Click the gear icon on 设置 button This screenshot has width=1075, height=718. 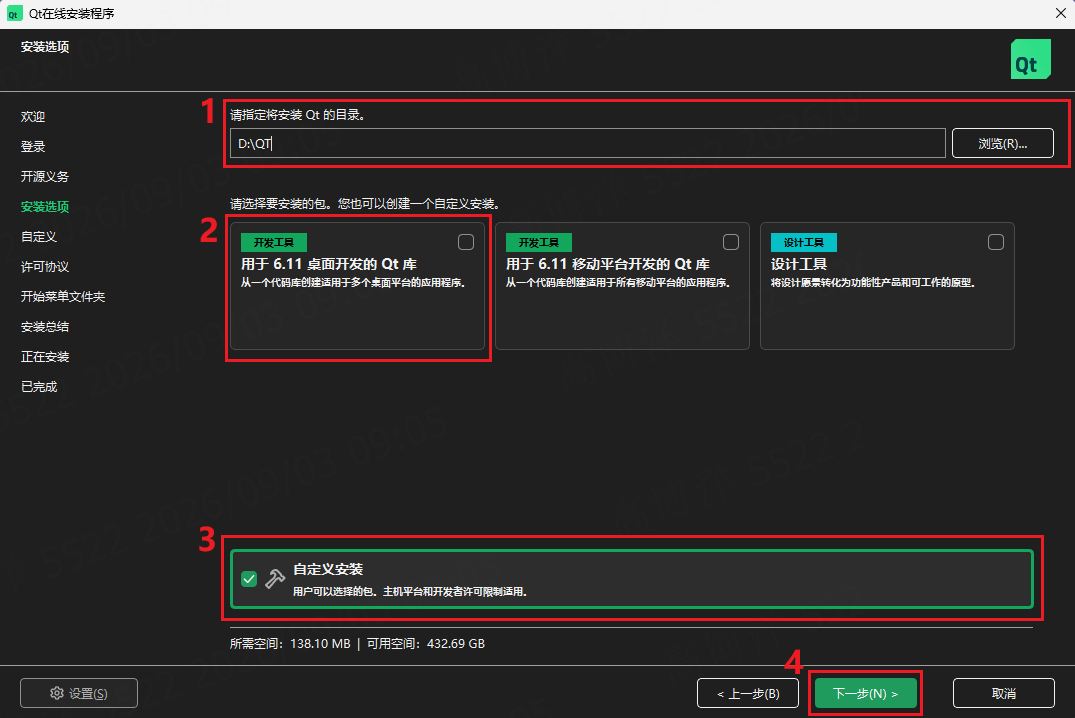click(57, 693)
